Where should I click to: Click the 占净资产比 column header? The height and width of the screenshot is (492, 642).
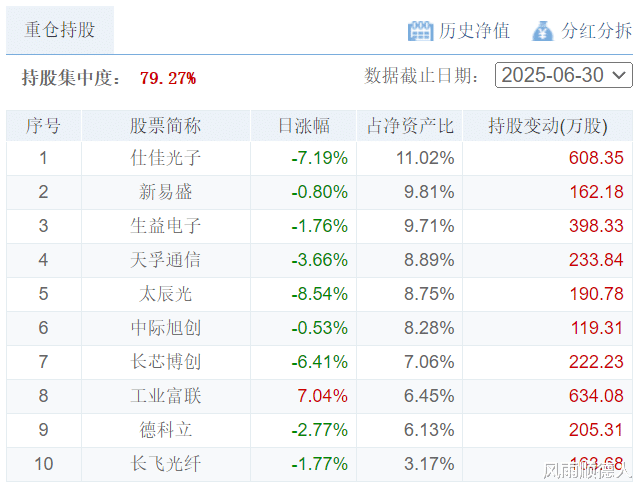[x=410, y=126]
